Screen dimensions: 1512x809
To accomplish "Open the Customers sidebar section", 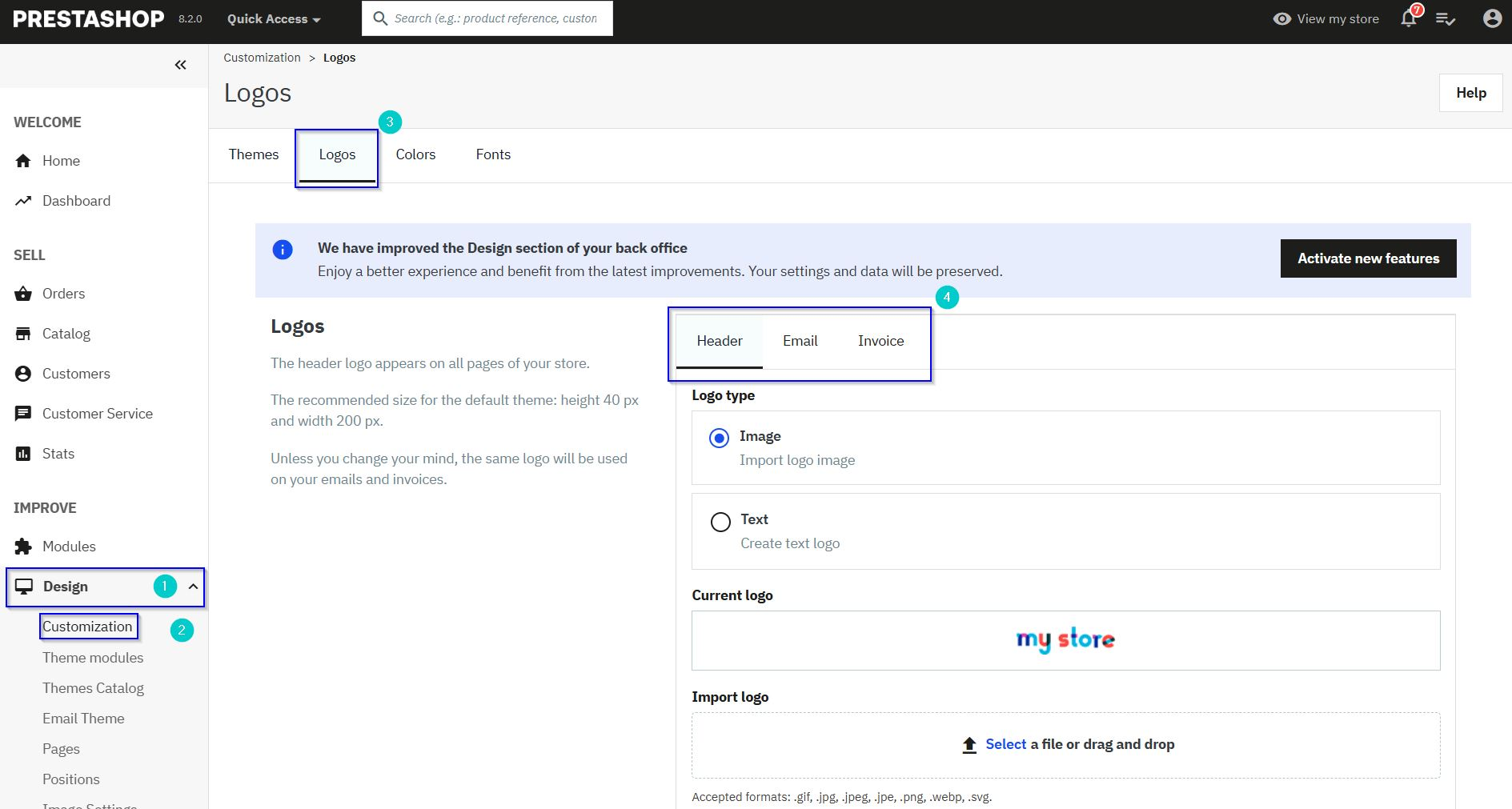I will click(x=76, y=374).
